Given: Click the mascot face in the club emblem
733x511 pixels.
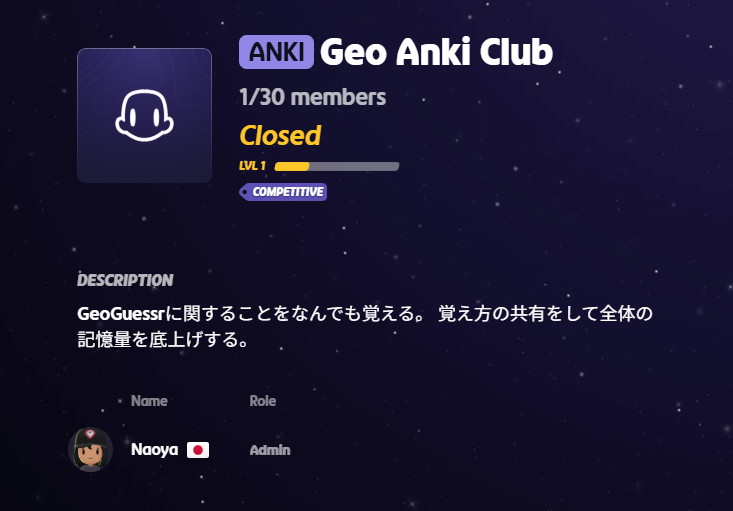Looking at the screenshot, I should pyautogui.click(x=144, y=115).
